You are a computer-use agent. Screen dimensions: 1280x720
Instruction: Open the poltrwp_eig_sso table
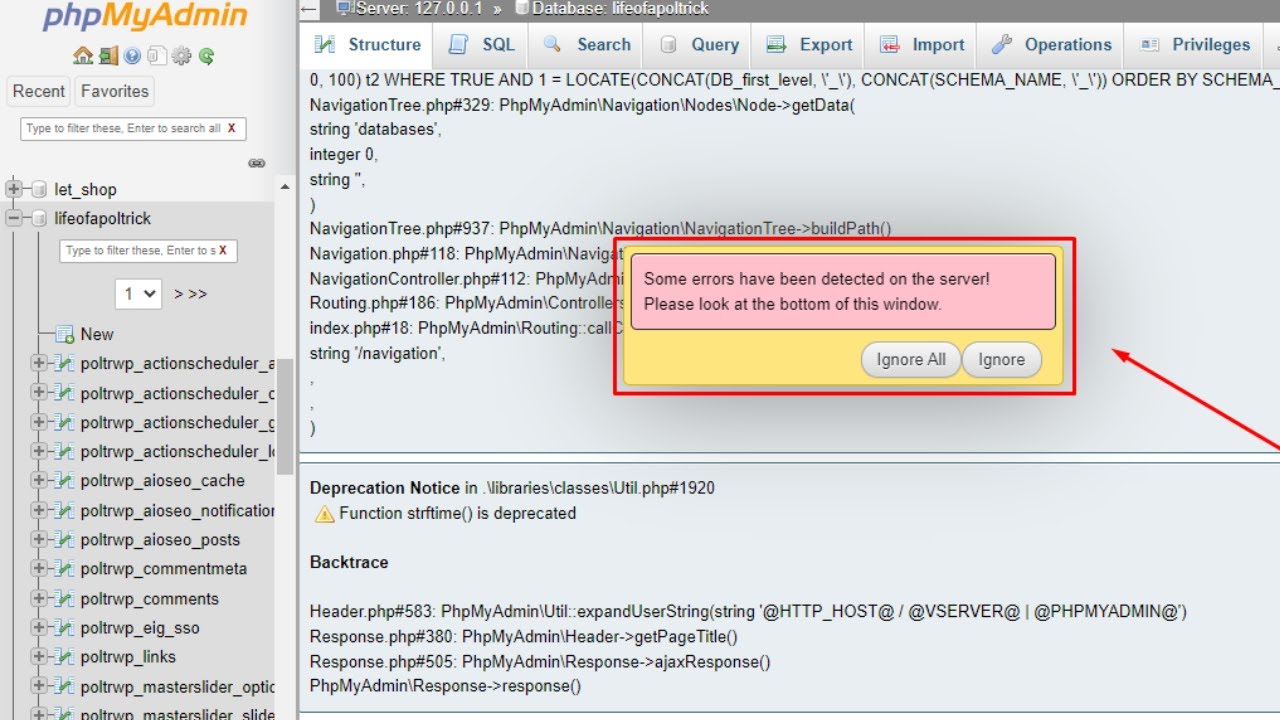point(140,628)
